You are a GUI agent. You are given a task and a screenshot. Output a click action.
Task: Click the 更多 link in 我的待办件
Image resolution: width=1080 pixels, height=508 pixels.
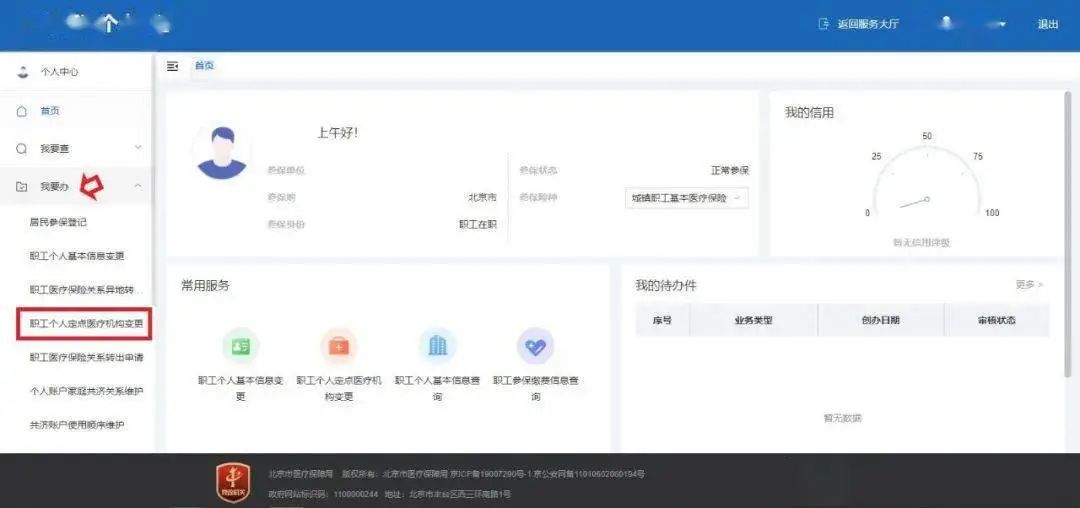coord(1028,285)
